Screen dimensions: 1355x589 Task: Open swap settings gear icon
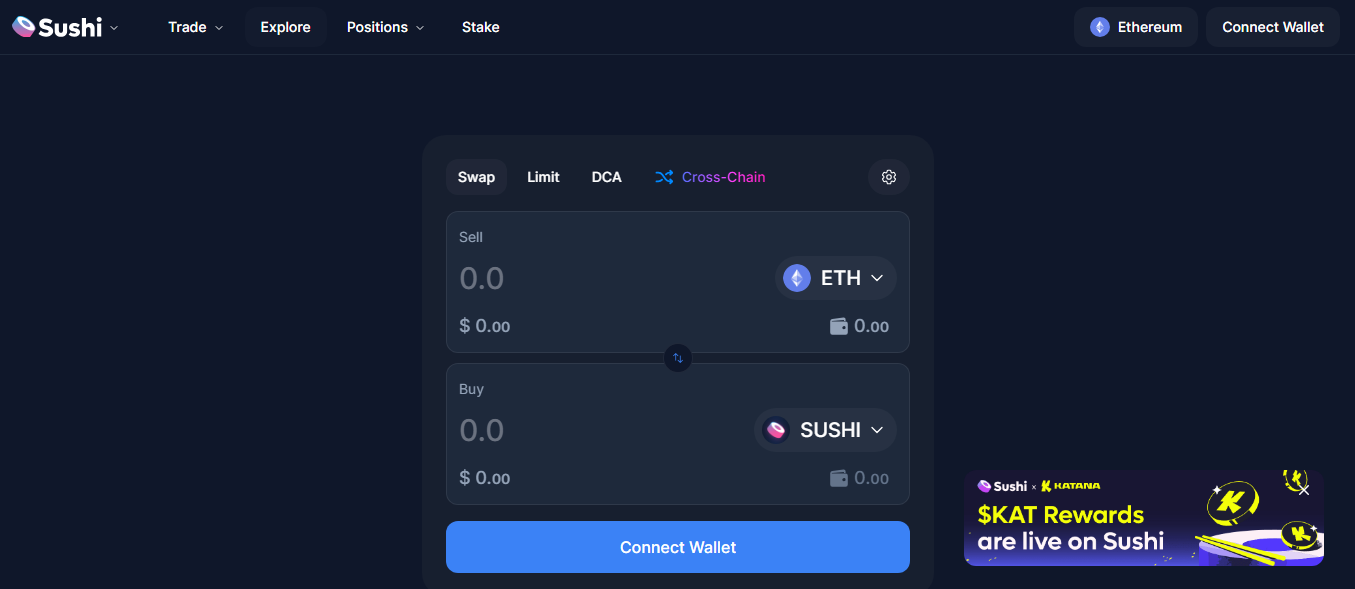click(889, 177)
